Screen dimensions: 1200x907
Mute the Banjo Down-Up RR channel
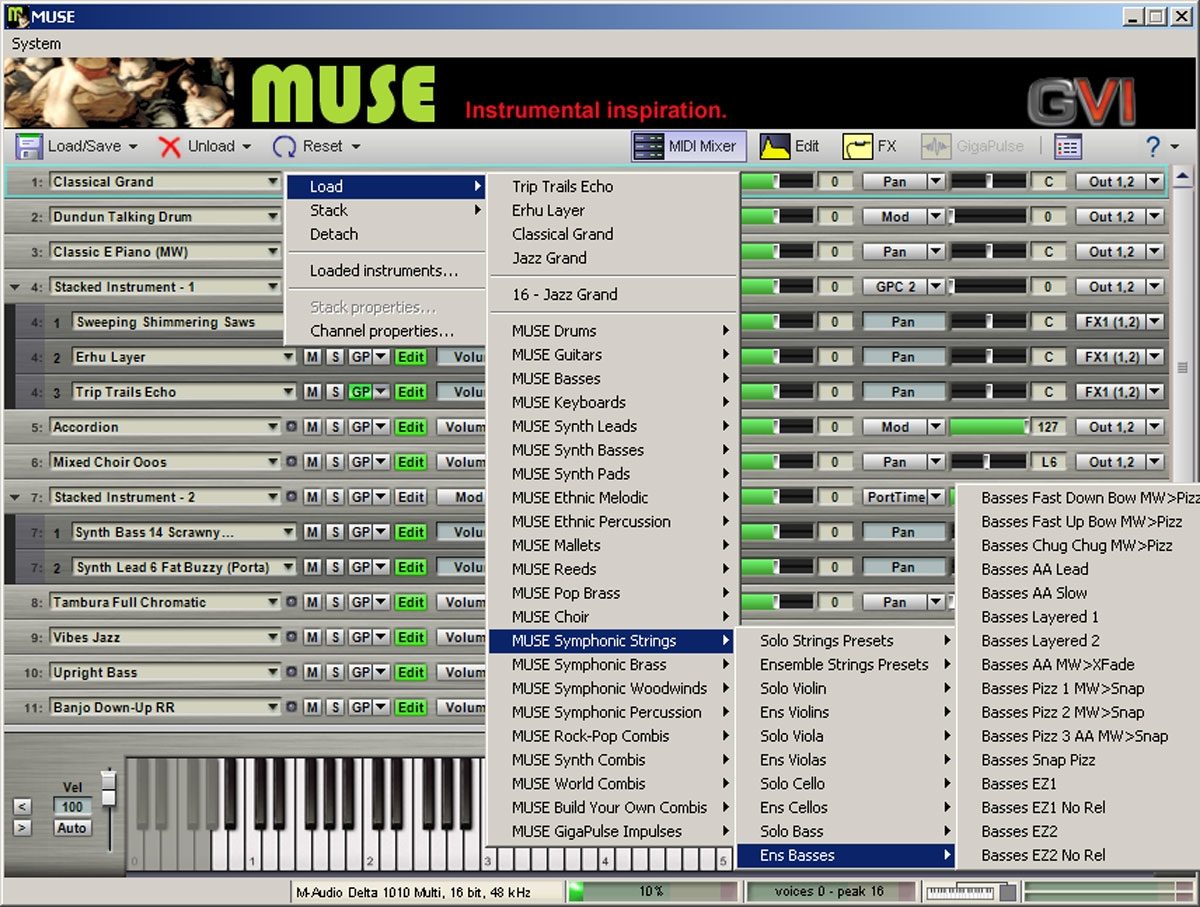click(x=312, y=707)
